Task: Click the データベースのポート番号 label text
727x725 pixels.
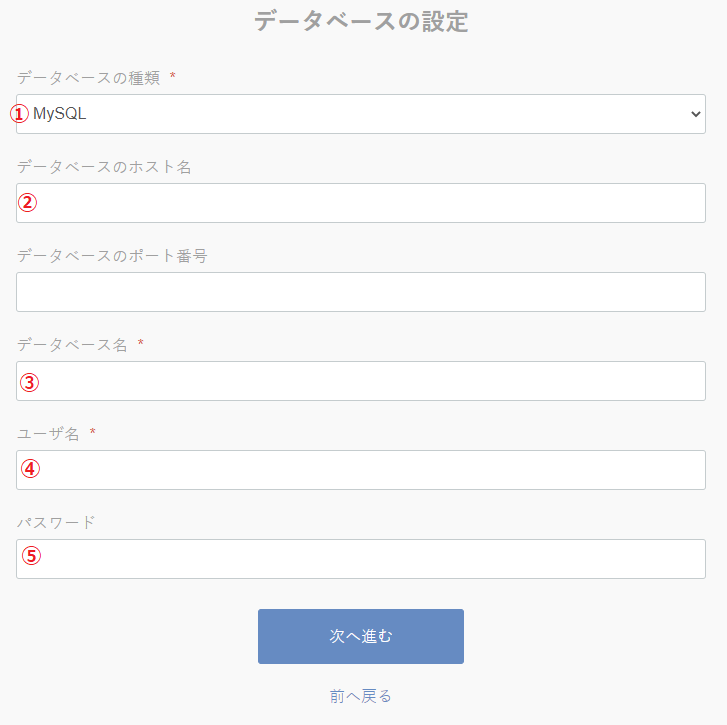Action: tap(112, 256)
